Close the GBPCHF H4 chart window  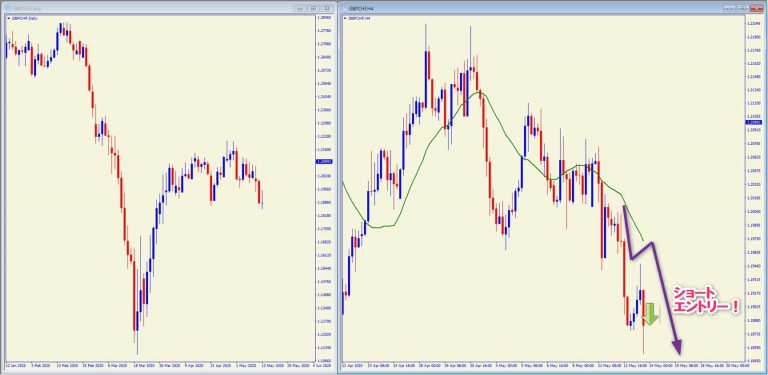(756, 8)
